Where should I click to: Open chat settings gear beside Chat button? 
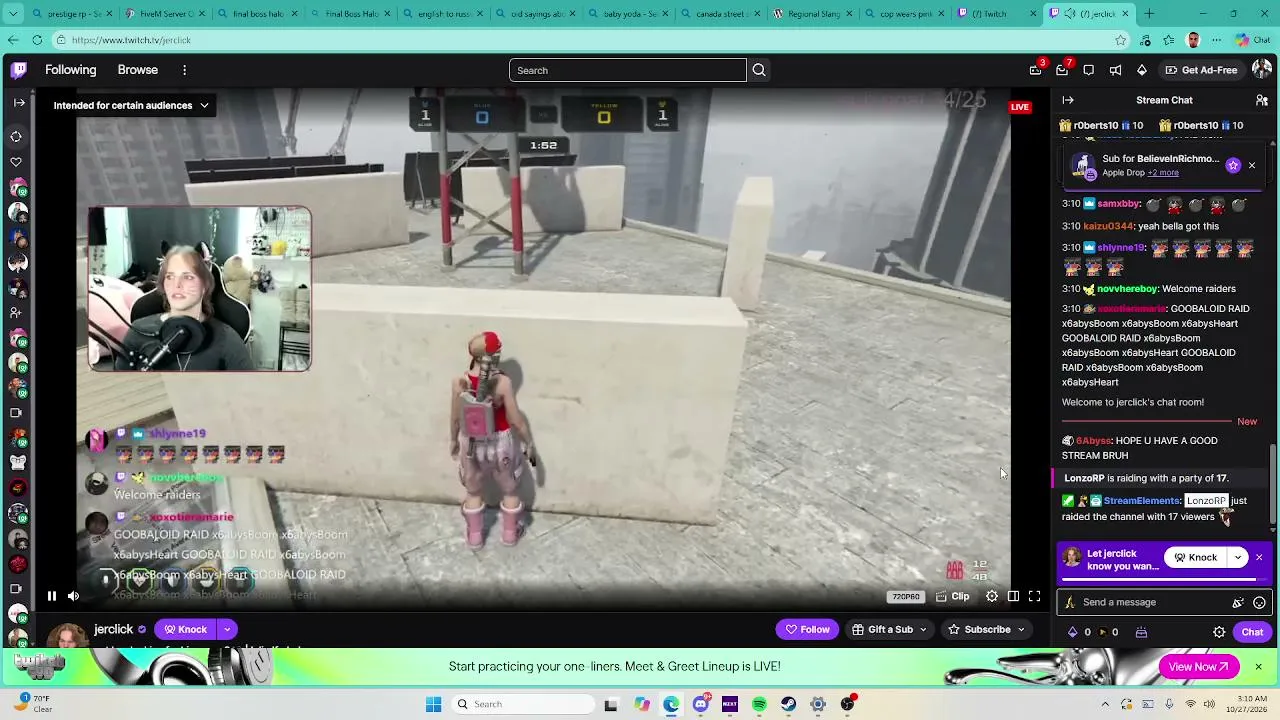[1219, 632]
